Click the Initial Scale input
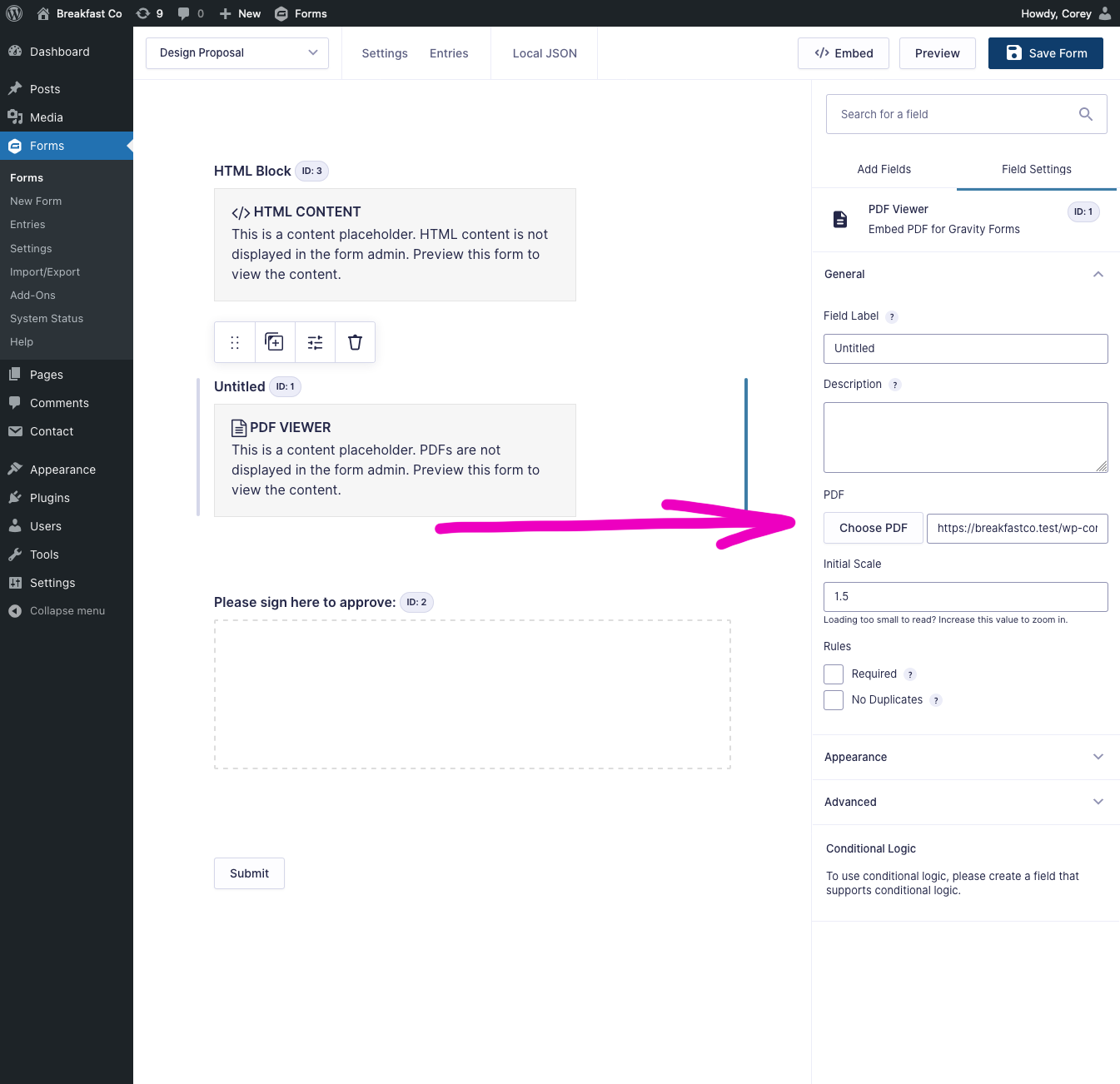 966,597
